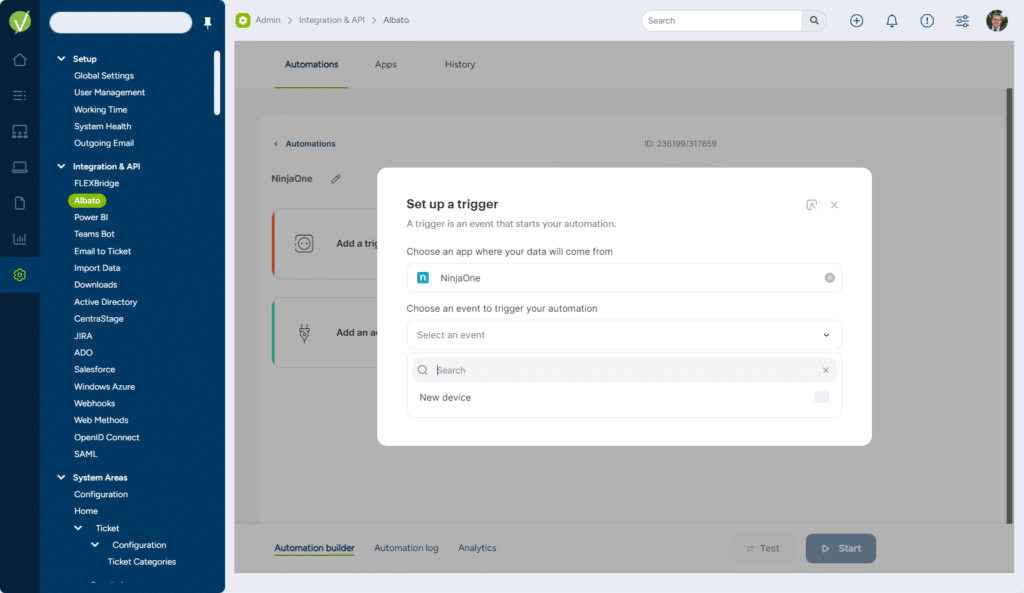
Task: Click the Start button
Action: pyautogui.click(x=840, y=548)
